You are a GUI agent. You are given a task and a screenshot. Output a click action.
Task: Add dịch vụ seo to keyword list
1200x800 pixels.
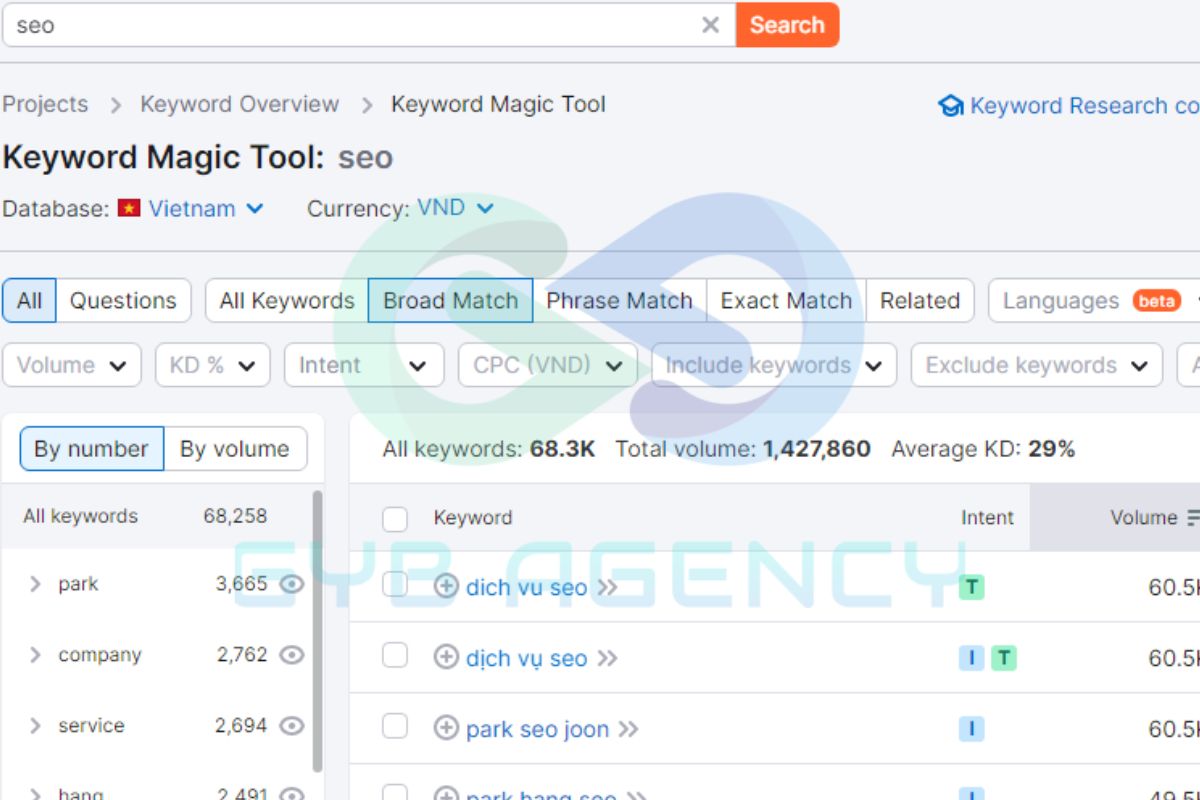point(446,657)
